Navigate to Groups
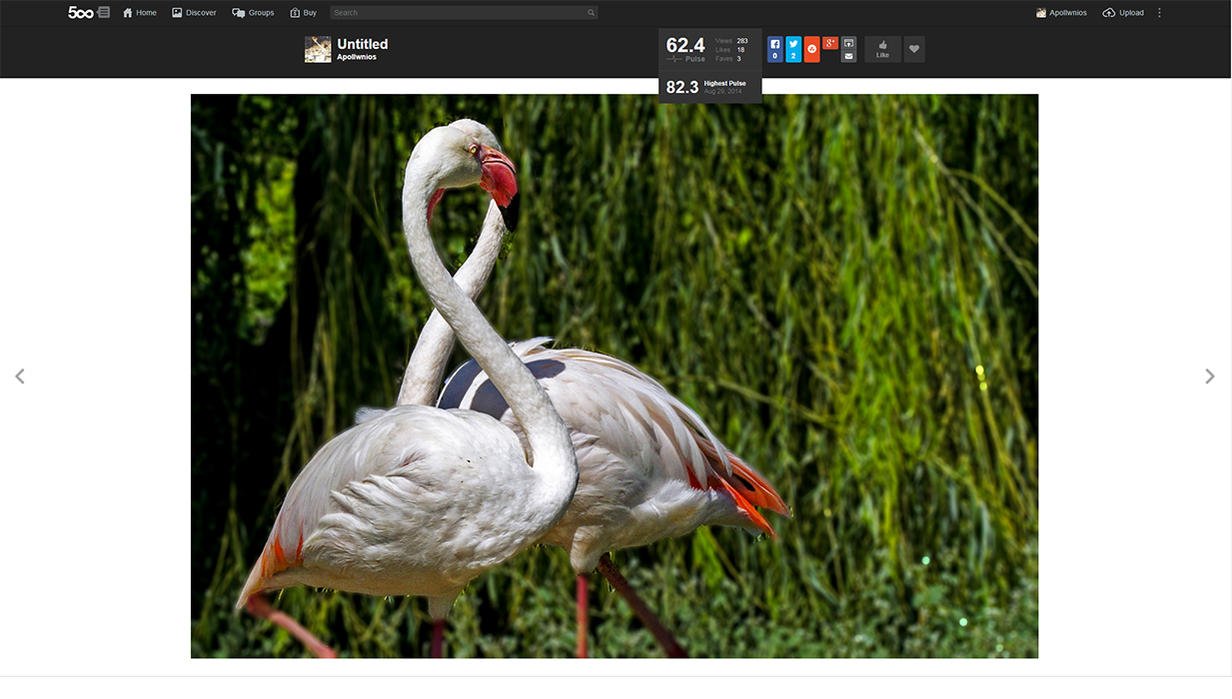 point(253,13)
